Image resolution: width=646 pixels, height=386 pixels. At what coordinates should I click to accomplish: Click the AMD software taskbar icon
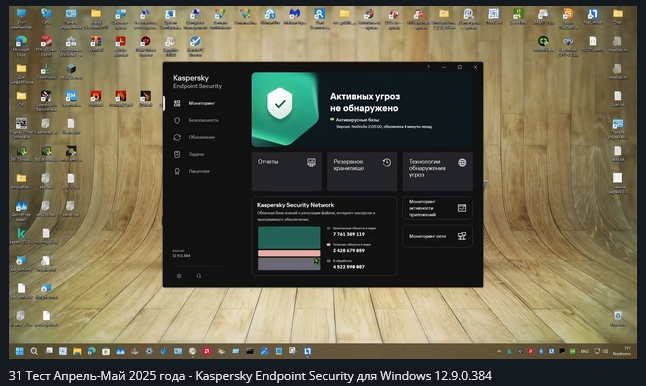click(x=207, y=351)
